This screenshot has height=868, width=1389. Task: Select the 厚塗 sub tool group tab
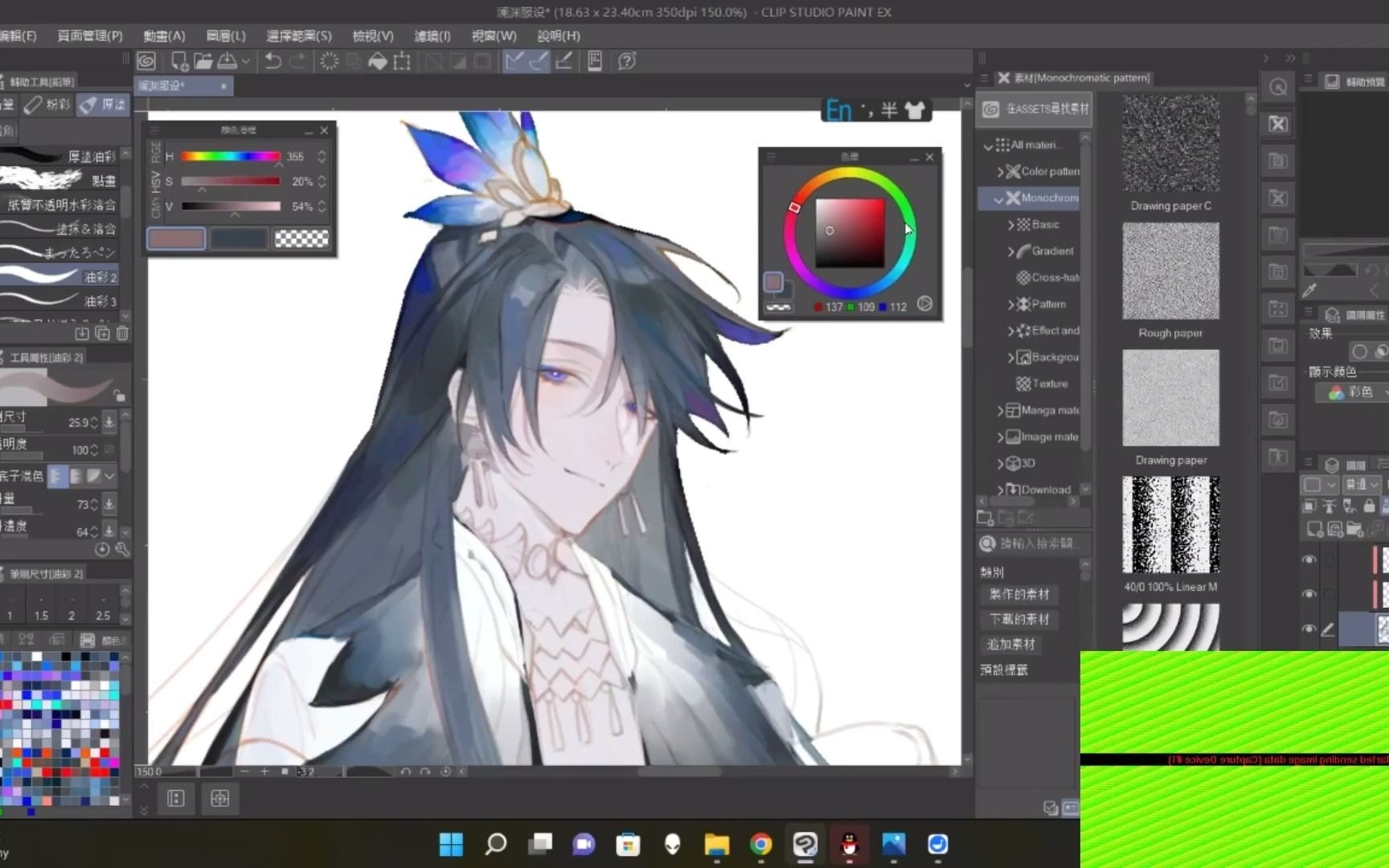[x=104, y=104]
